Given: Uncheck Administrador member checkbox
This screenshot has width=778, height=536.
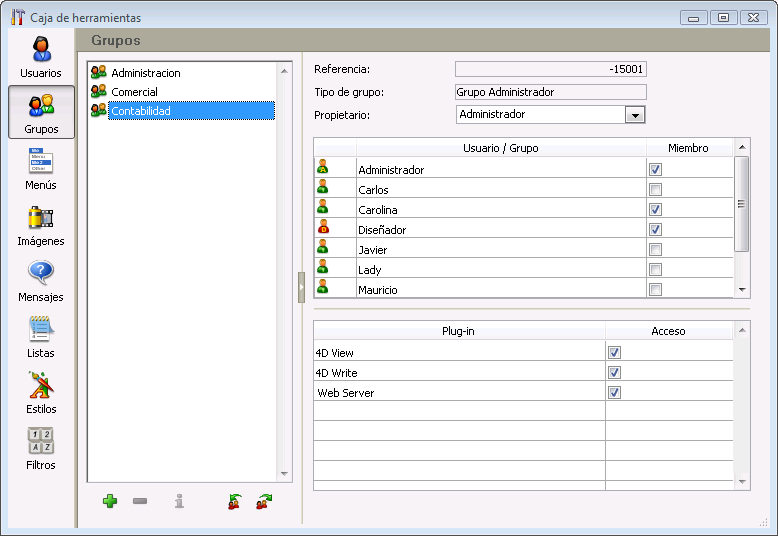Looking at the screenshot, I should pyautogui.click(x=655, y=170).
